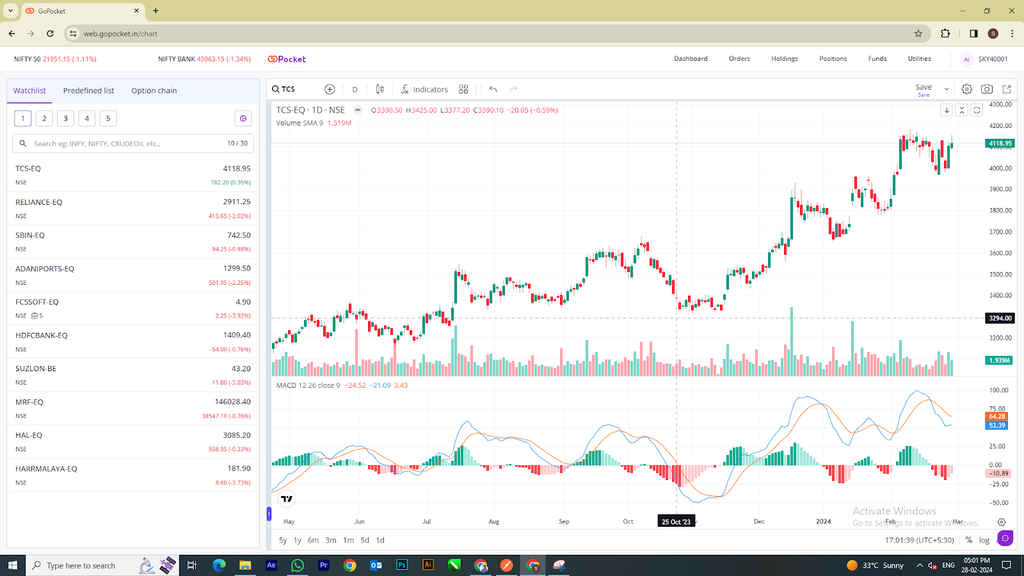Open the compare or add symbol icon
The image size is (1024, 576).
(330, 89)
